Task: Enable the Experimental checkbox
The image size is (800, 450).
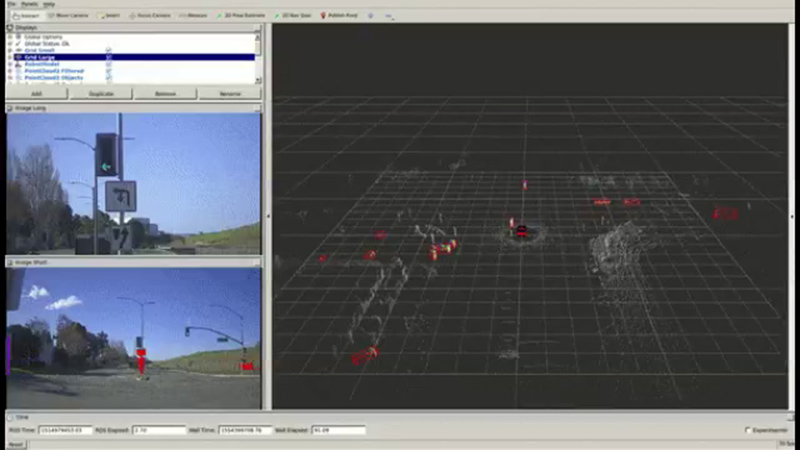Action: tap(748, 430)
